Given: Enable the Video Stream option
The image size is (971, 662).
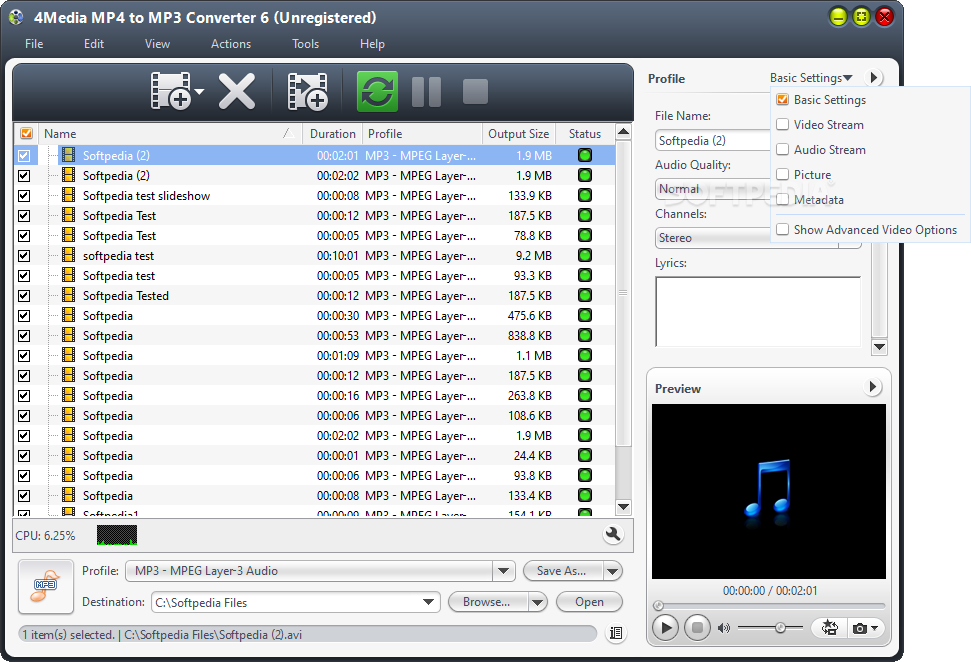Looking at the screenshot, I should point(783,124).
